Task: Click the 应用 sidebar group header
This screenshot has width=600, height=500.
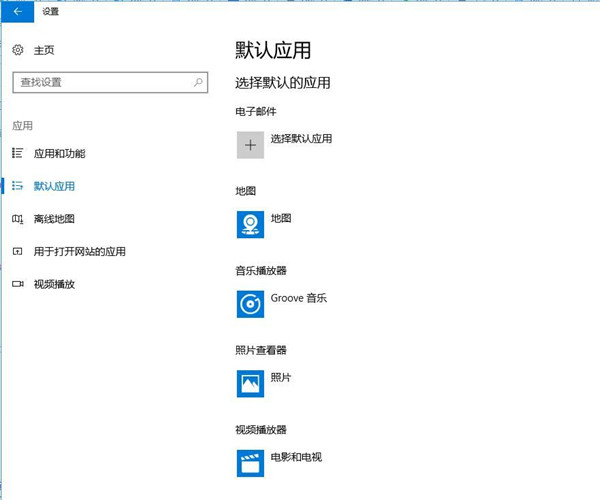Action: (x=22, y=125)
